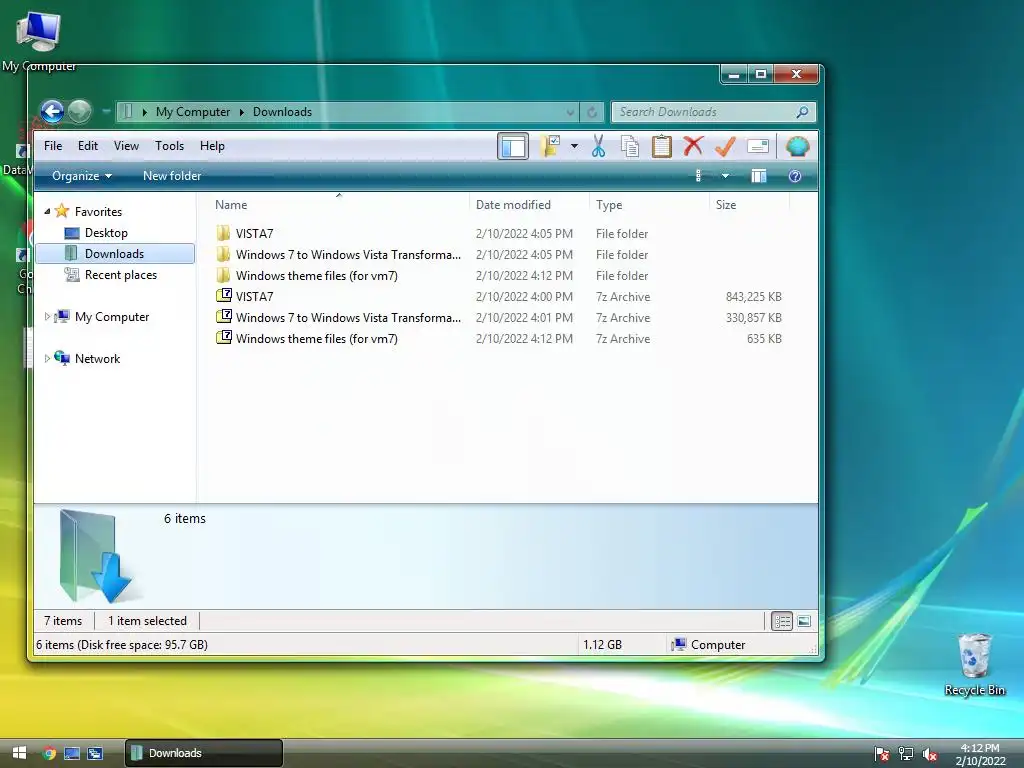
Task: Click the Show Desktop taskbar icon
Action: [x=72, y=753]
